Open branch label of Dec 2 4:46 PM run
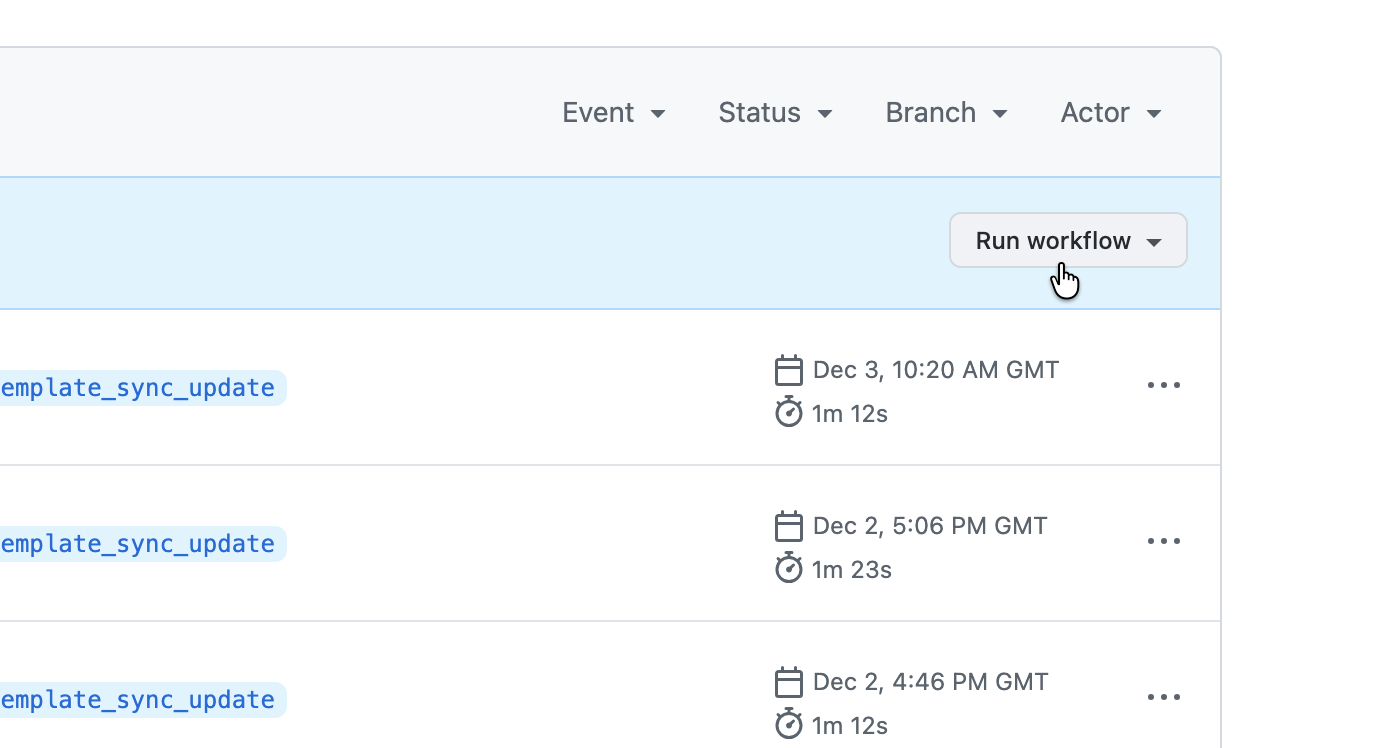This screenshot has height=748, width=1388. 140,700
